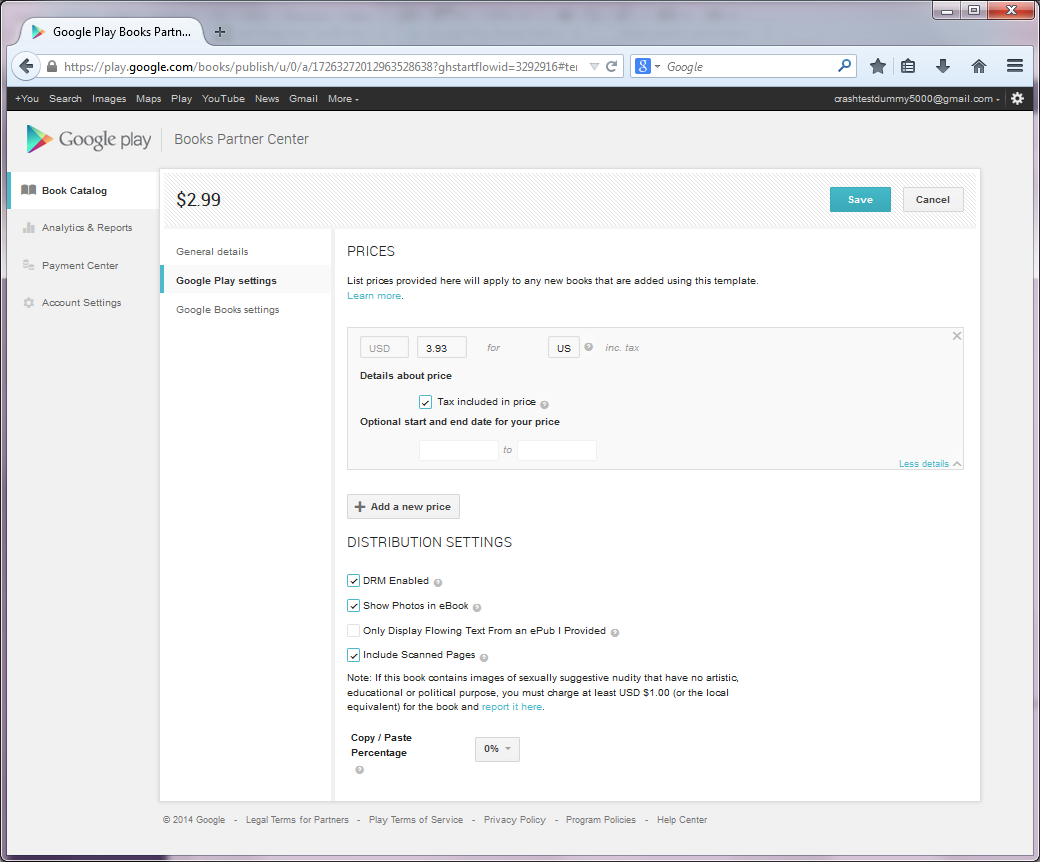Select Google Play settings tab
This screenshot has width=1040, height=862.
245,280
